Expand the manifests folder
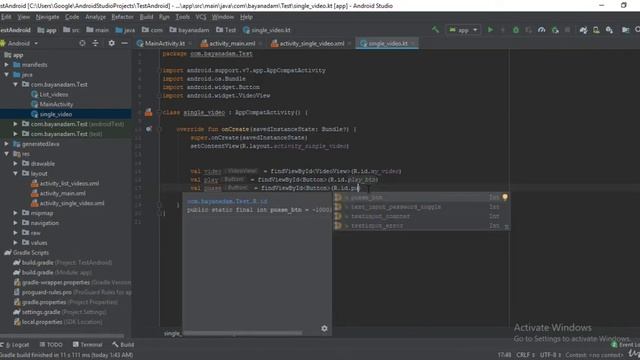Viewport: 640px width, 360px height. (x=7, y=64)
